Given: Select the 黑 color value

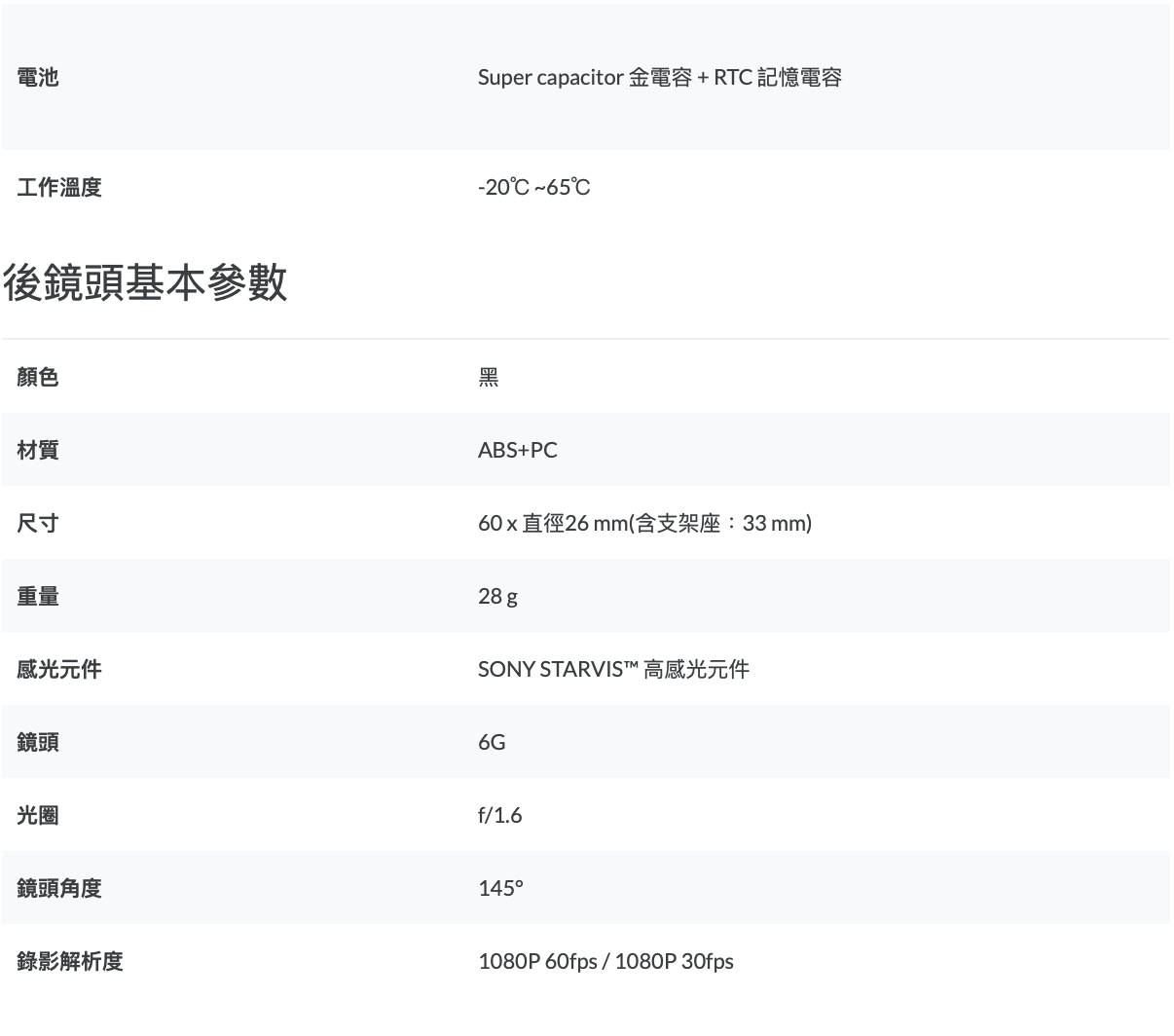Looking at the screenshot, I should pyautogui.click(x=489, y=377).
